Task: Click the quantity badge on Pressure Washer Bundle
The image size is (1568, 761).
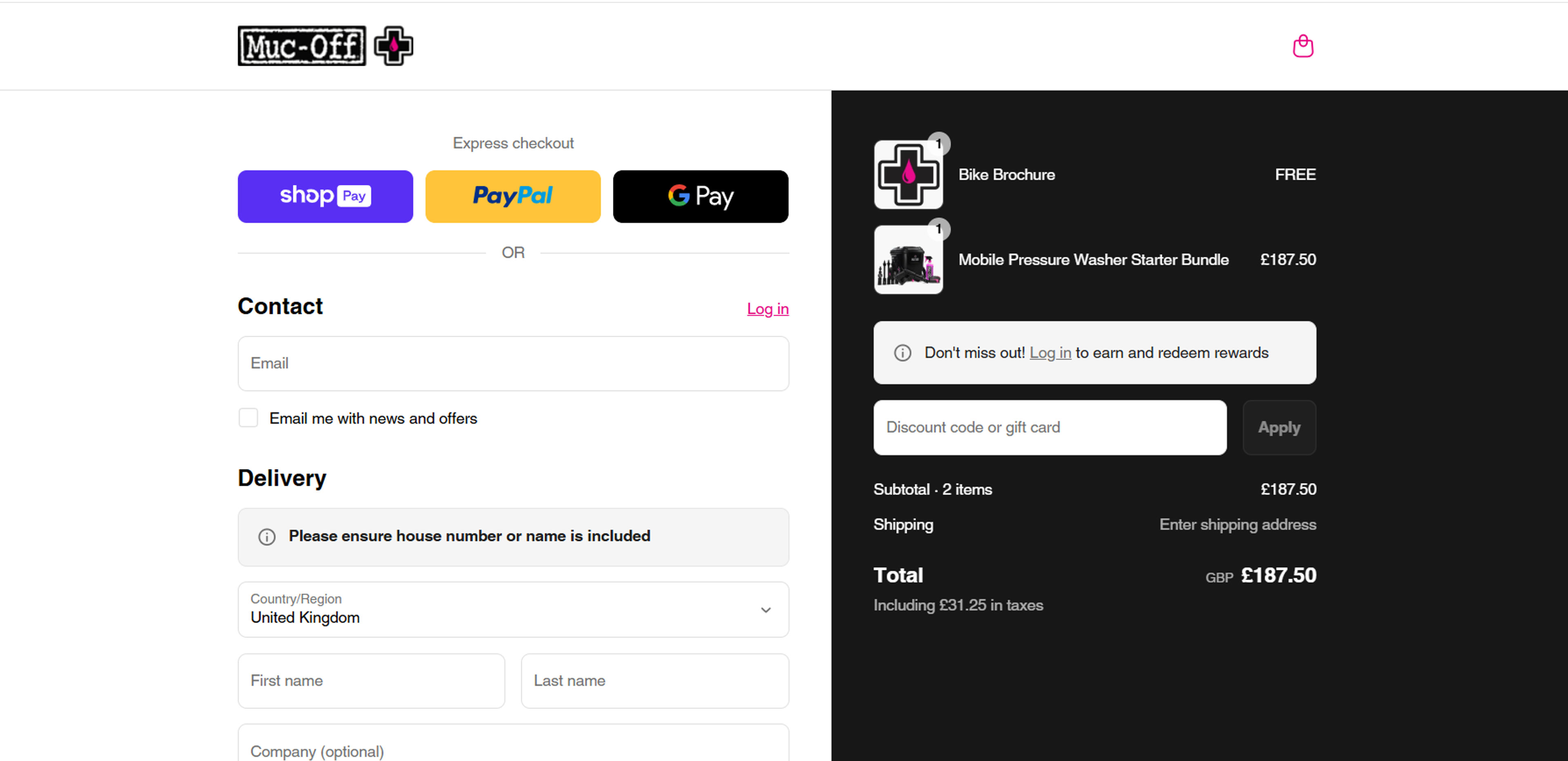Action: 939,229
